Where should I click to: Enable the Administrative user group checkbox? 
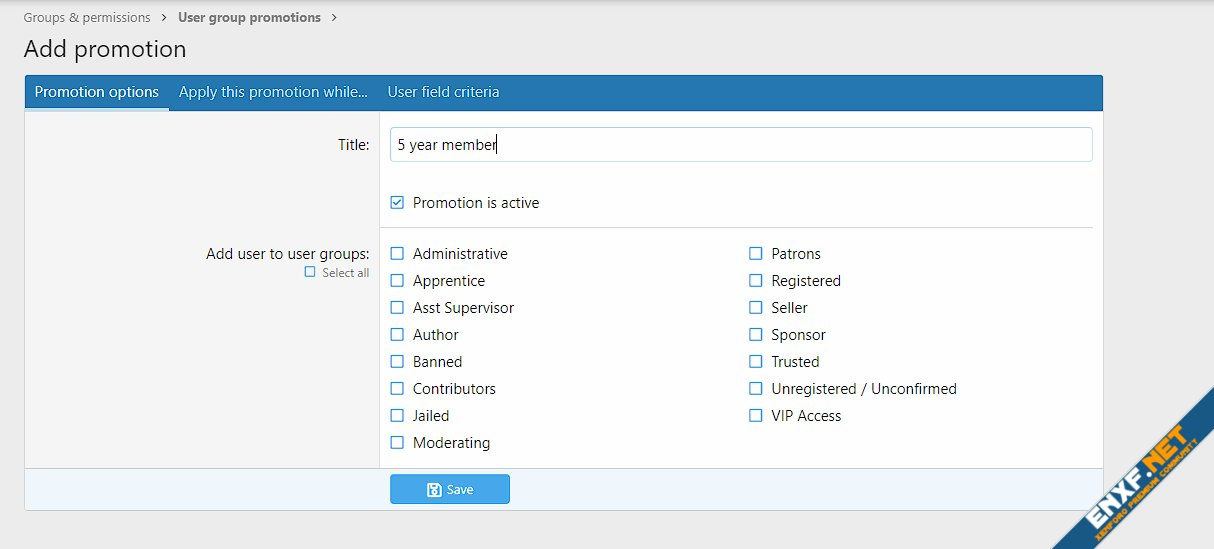[x=397, y=254]
